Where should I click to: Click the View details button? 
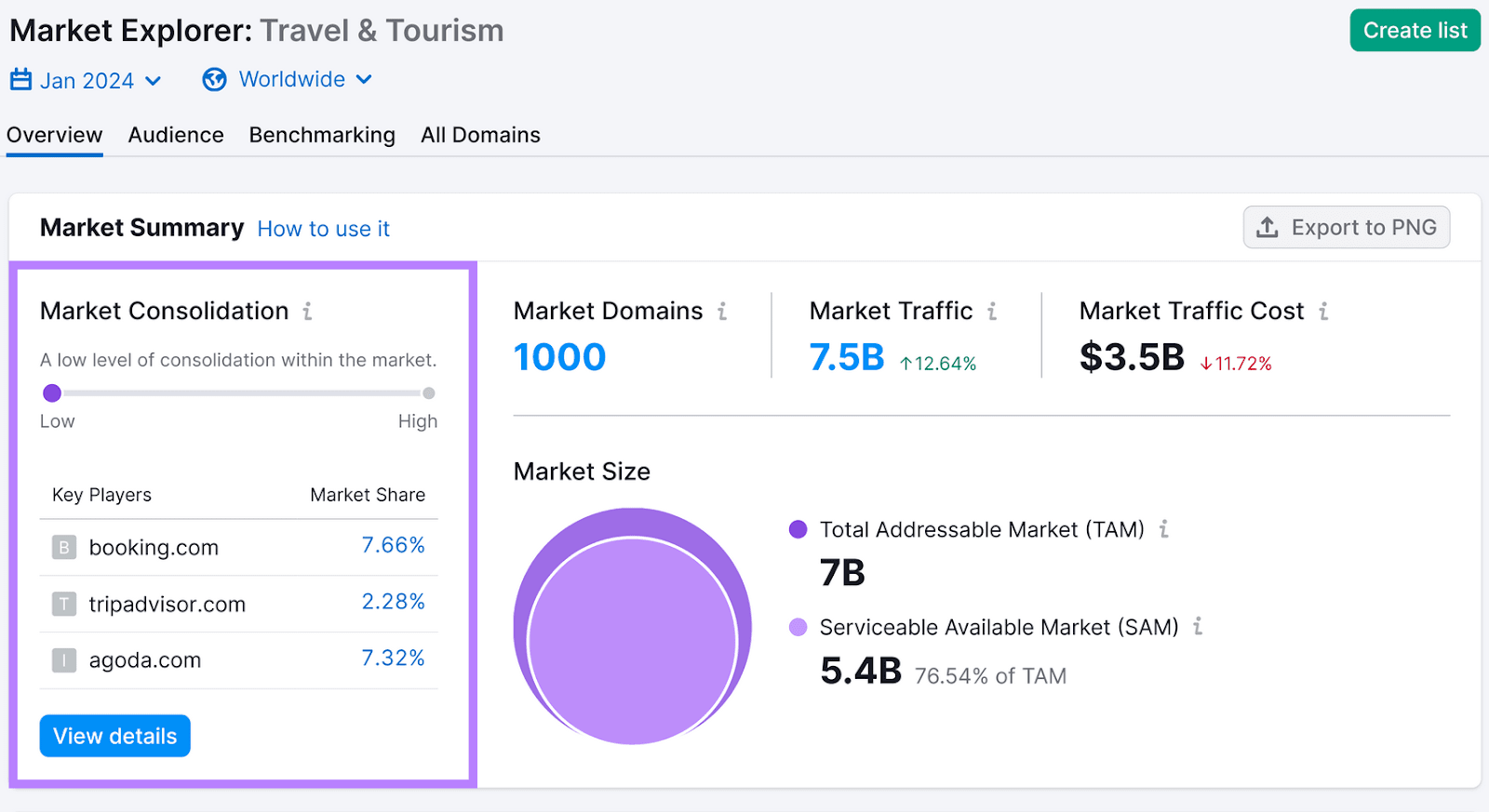115,736
